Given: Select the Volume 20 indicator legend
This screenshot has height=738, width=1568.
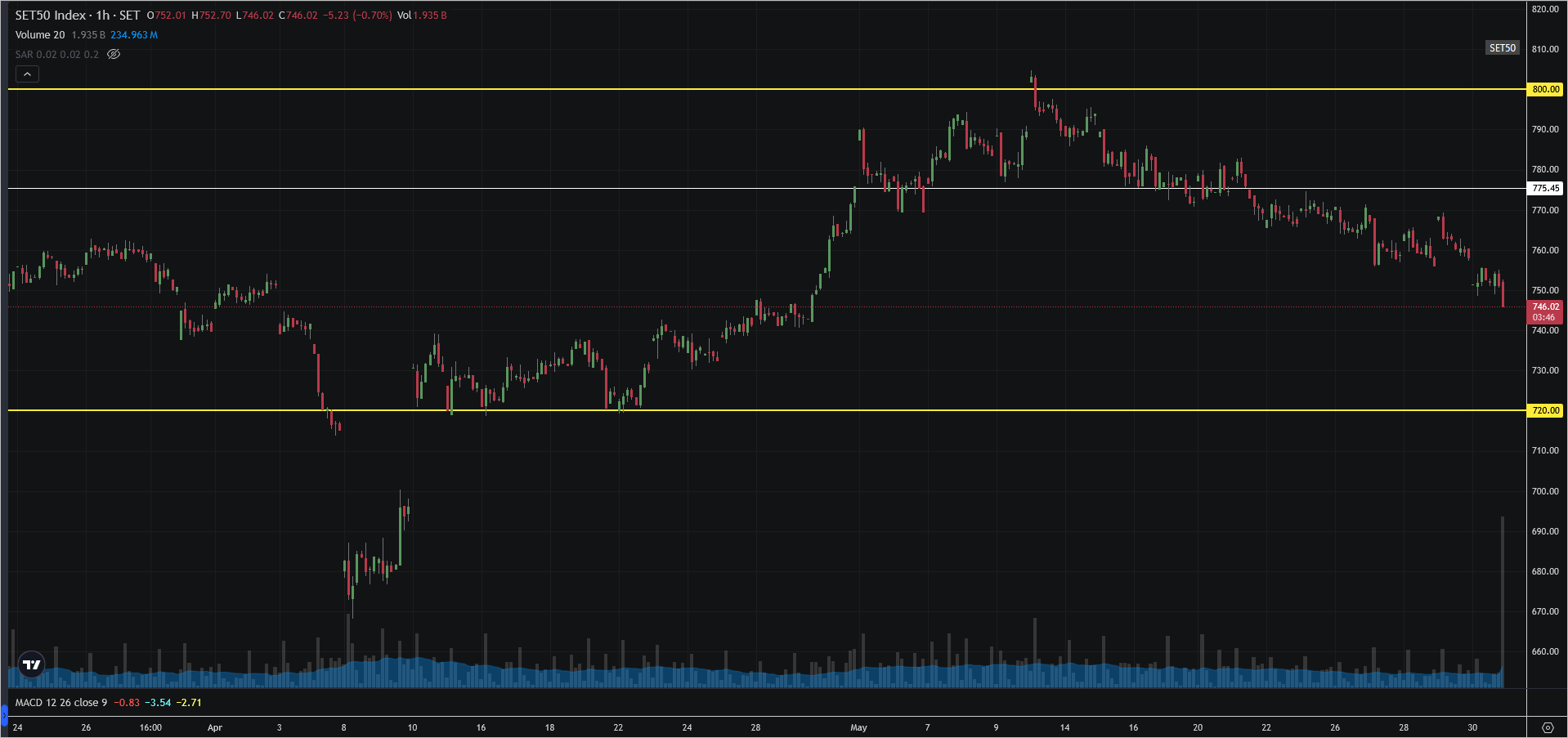Looking at the screenshot, I should tap(40, 34).
